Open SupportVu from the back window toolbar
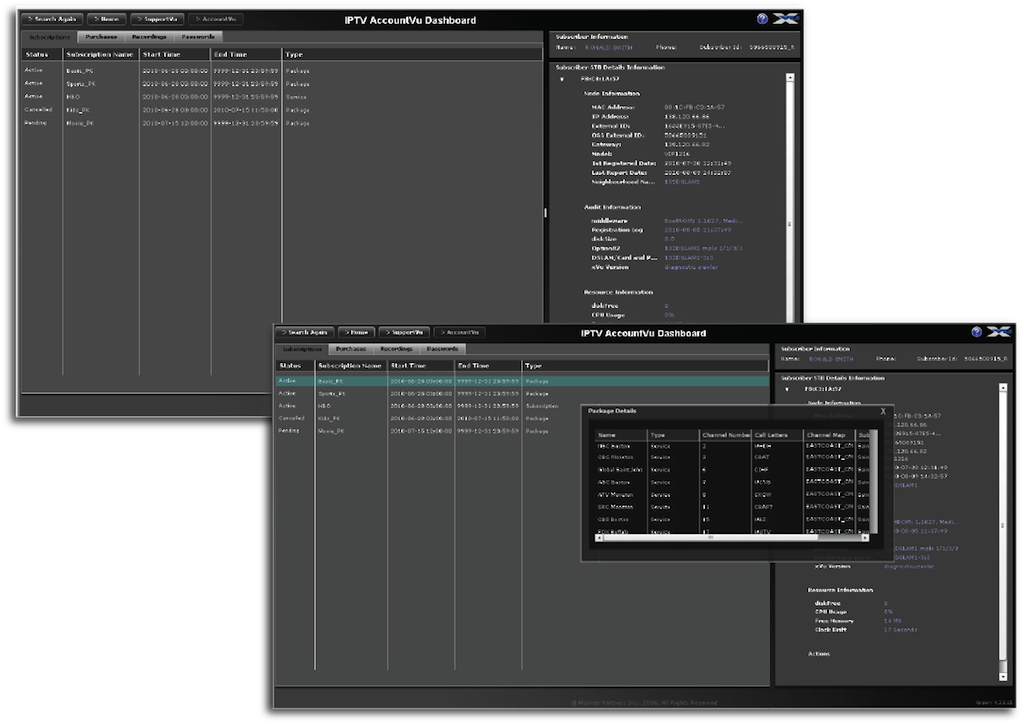This screenshot has height=725, width=1024. tap(156, 19)
